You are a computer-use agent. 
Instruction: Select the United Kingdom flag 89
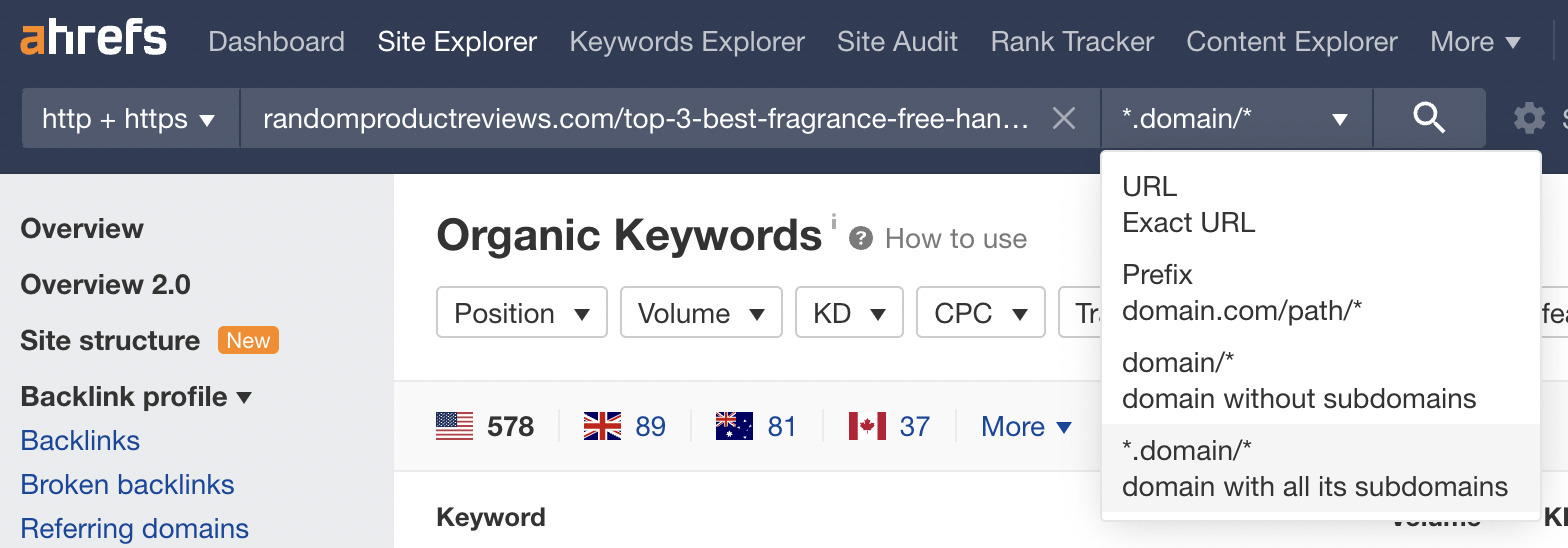coord(625,427)
